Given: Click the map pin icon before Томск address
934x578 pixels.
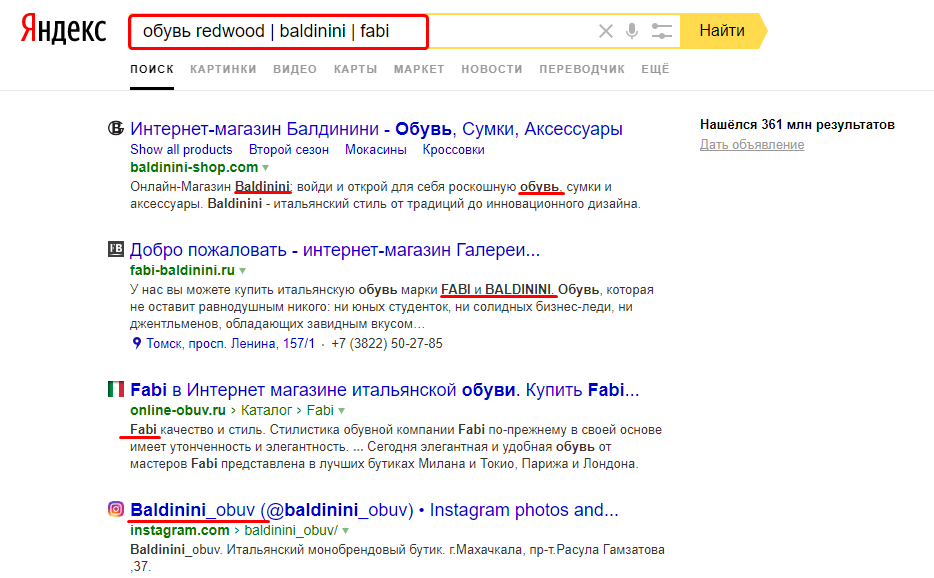Looking at the screenshot, I should [136, 343].
